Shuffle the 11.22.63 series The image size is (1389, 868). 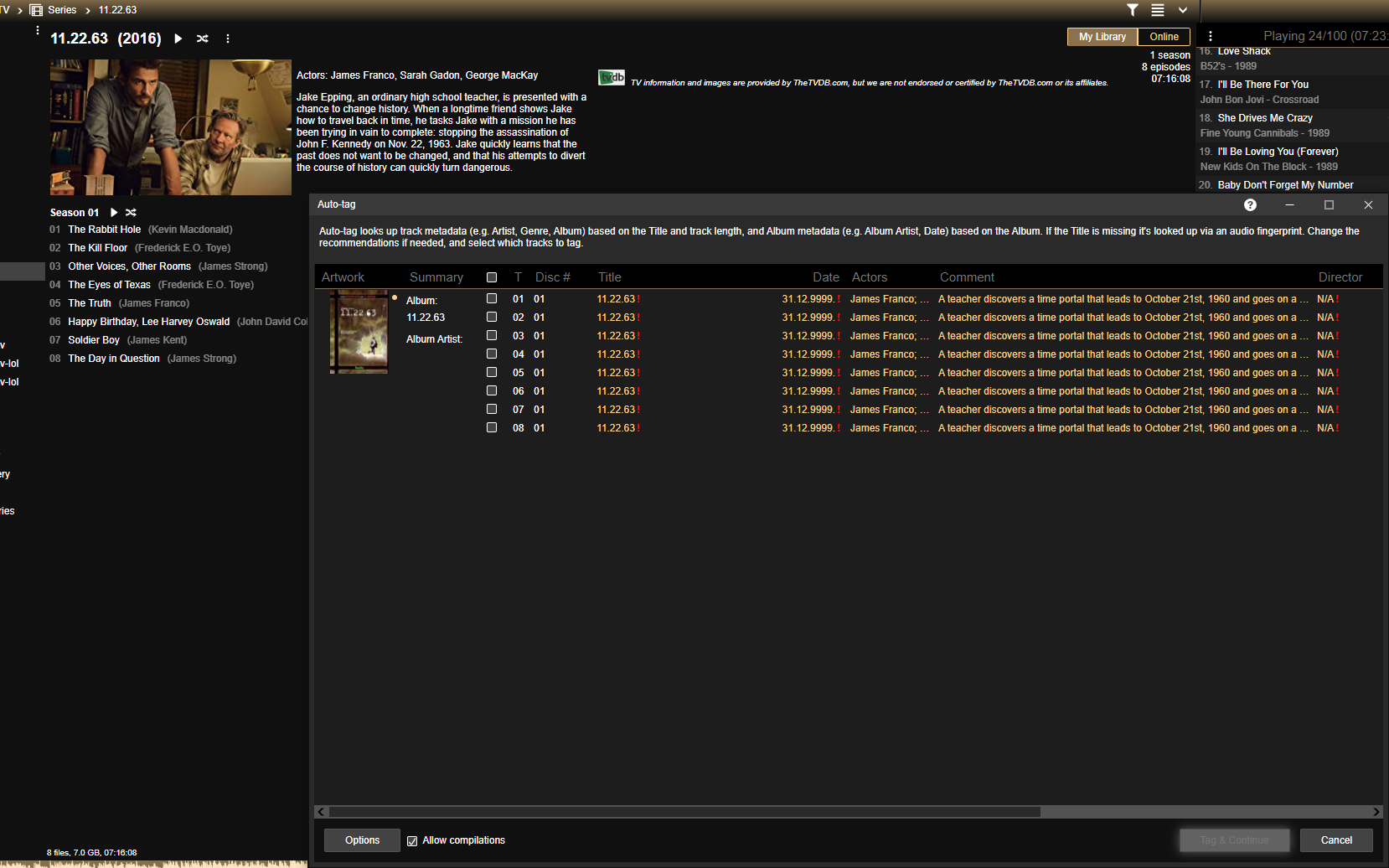[x=202, y=39]
